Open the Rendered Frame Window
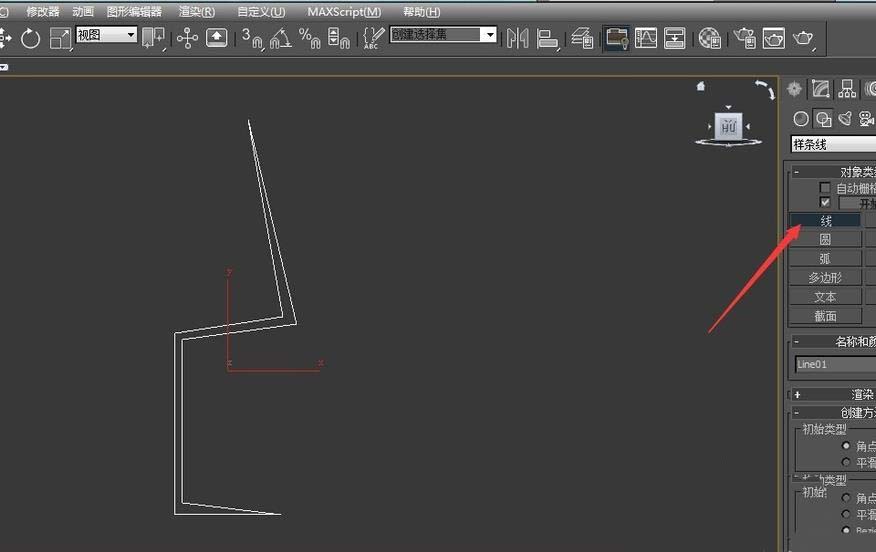Image resolution: width=876 pixels, height=552 pixels. (x=774, y=39)
